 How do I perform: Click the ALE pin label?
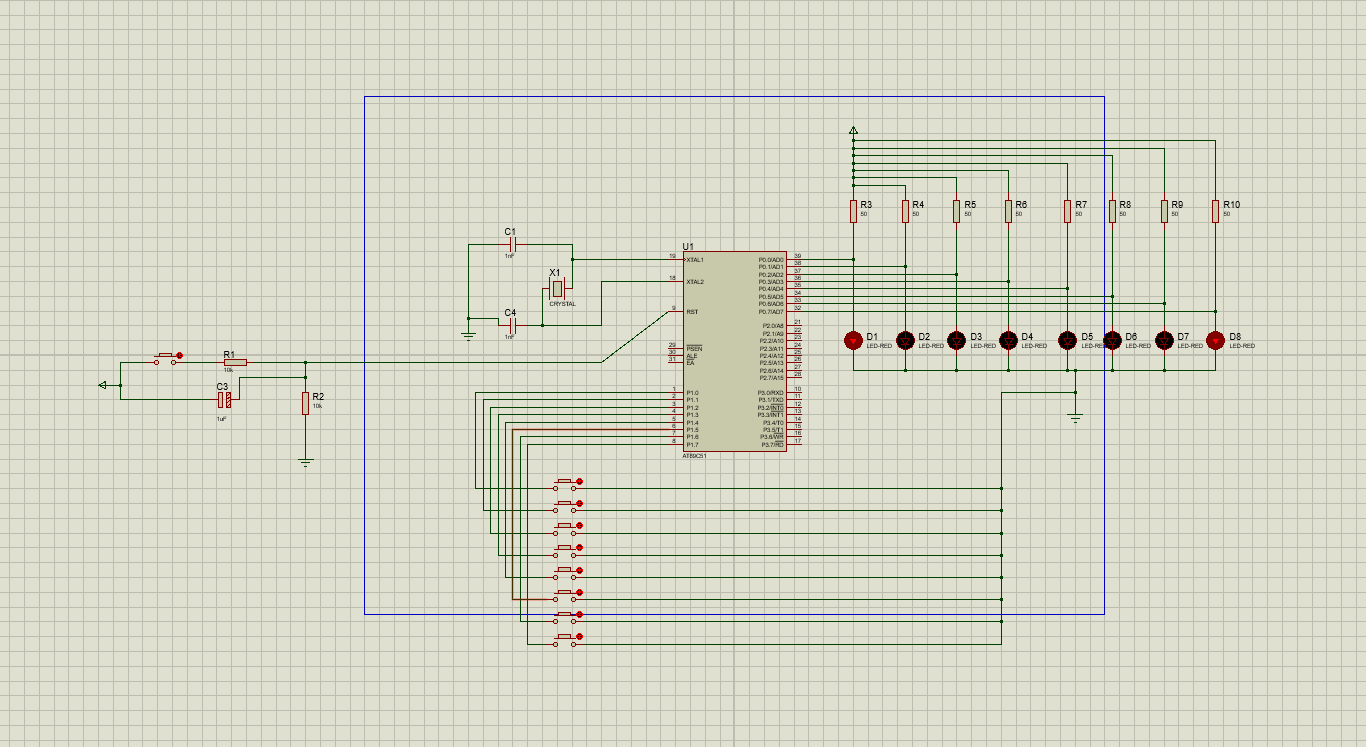point(692,355)
